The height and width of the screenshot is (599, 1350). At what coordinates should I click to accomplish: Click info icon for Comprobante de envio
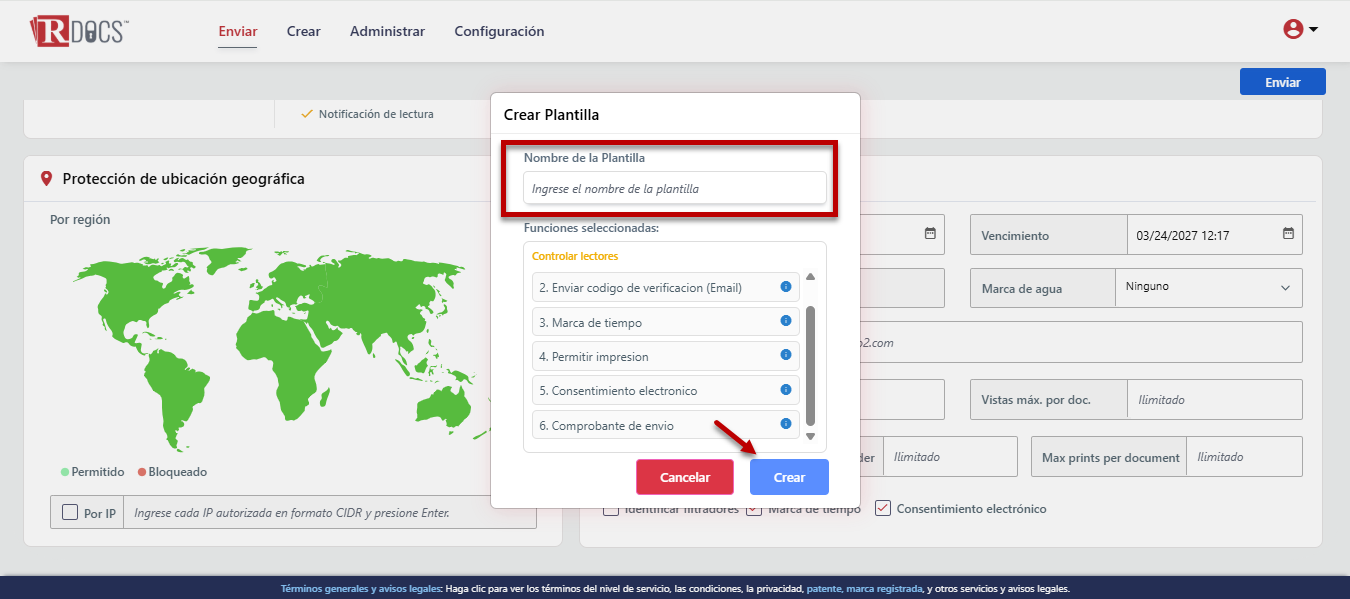click(x=786, y=424)
